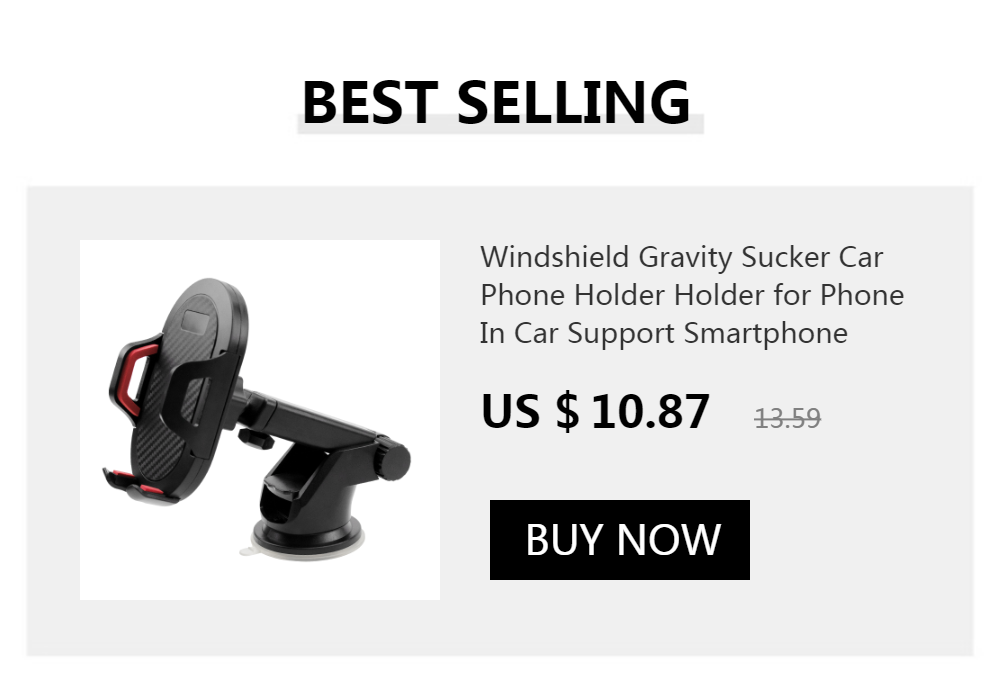Click the 'US $' currency label

pyautogui.click(x=530, y=411)
